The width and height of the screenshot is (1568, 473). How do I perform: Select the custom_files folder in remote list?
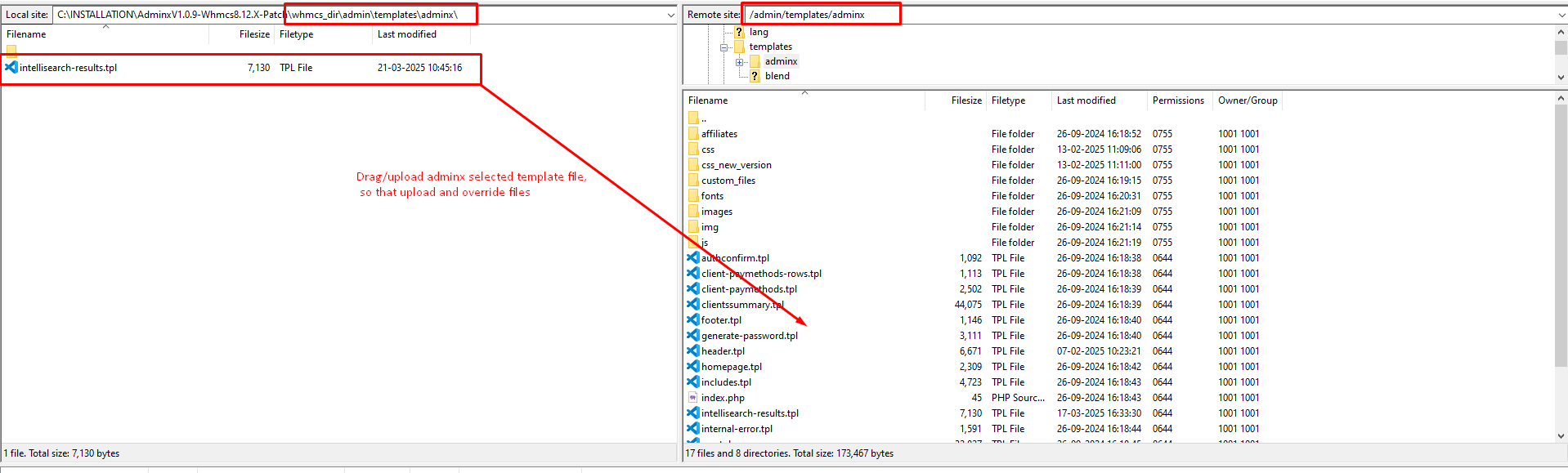pyautogui.click(x=728, y=181)
